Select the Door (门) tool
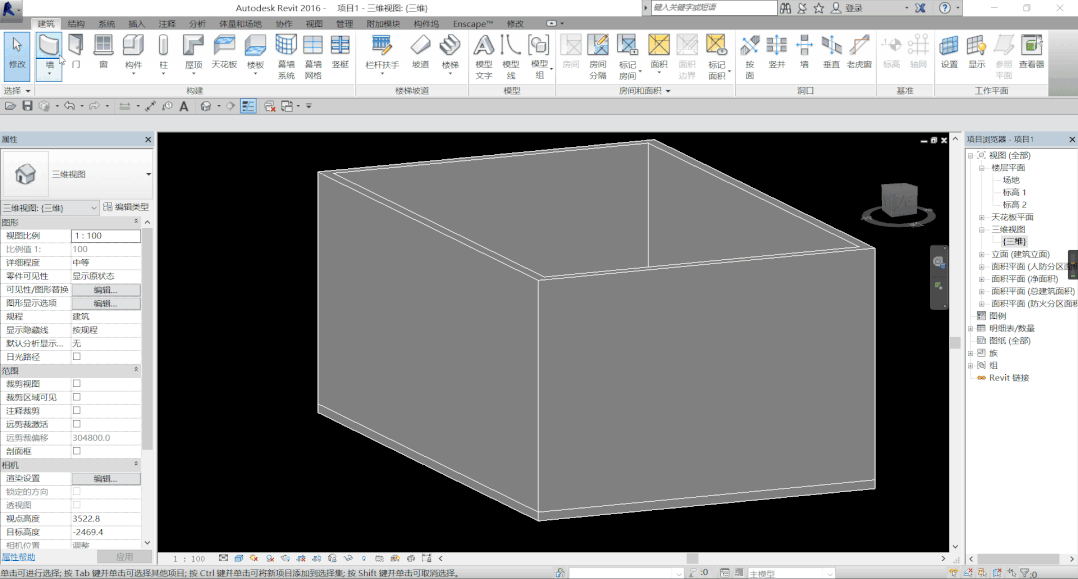Screen dimensions: 1078x579 coord(76,52)
